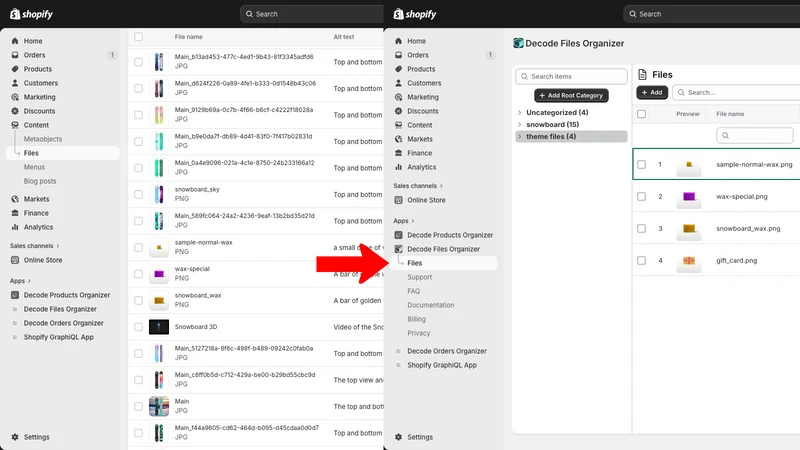The width and height of the screenshot is (800, 450).
Task: Open Decode Orders Organizer in right sidebar
Action: pos(447,351)
